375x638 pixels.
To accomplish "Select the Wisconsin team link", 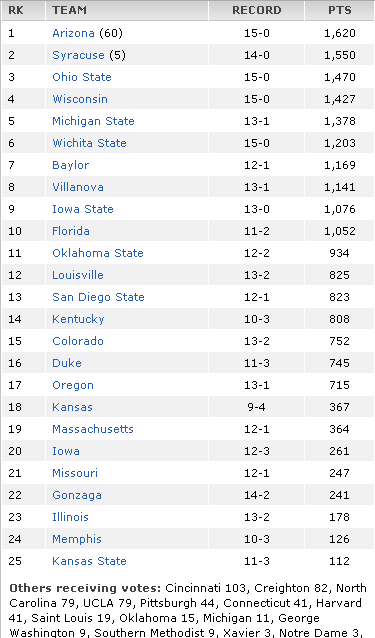I will tap(80, 99).
